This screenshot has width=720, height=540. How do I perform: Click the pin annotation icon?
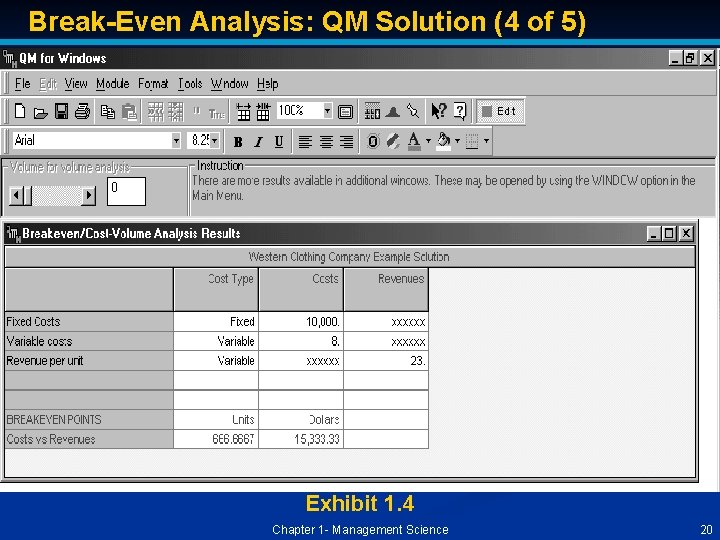pos(413,111)
